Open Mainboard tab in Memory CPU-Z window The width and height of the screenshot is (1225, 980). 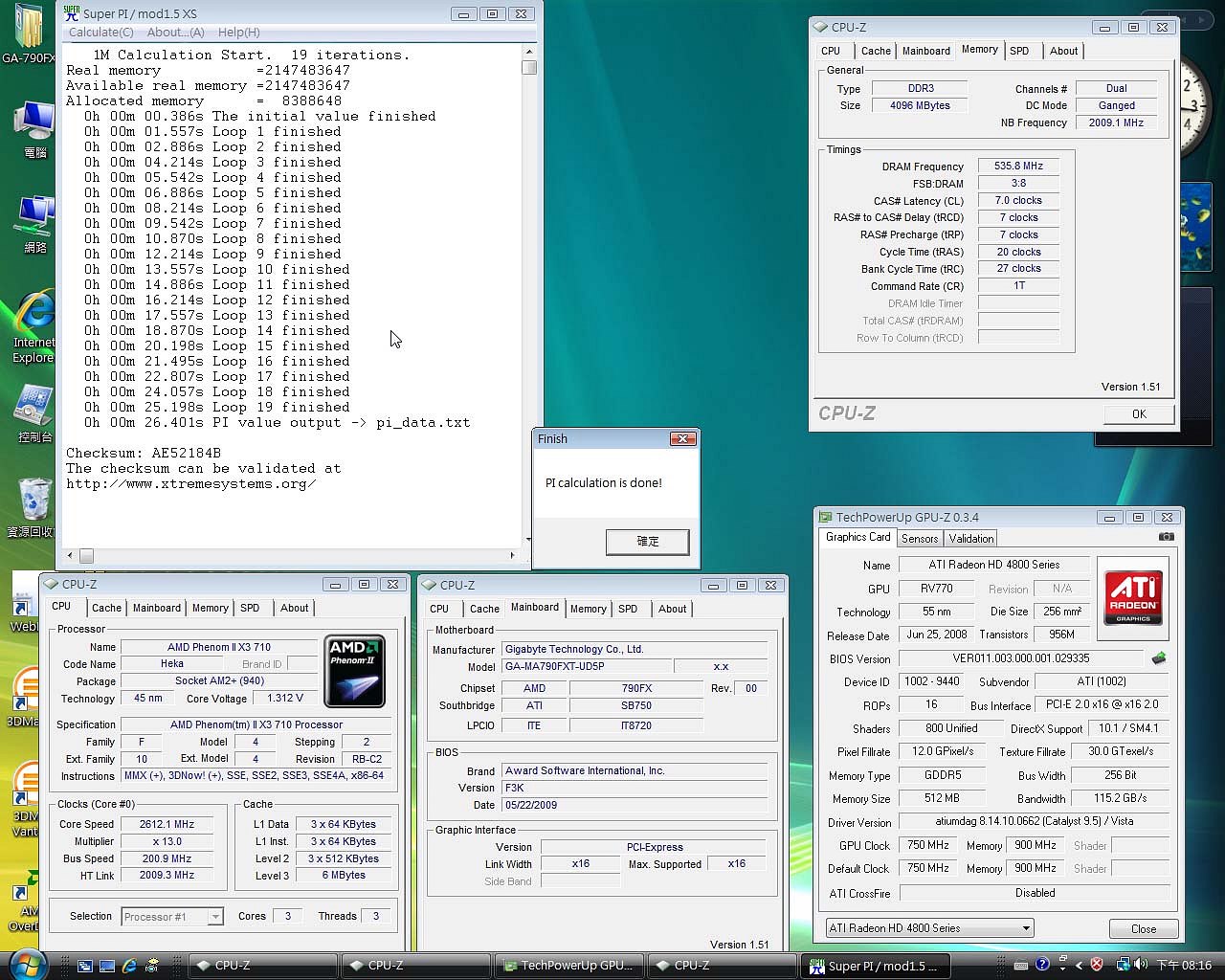(926, 51)
